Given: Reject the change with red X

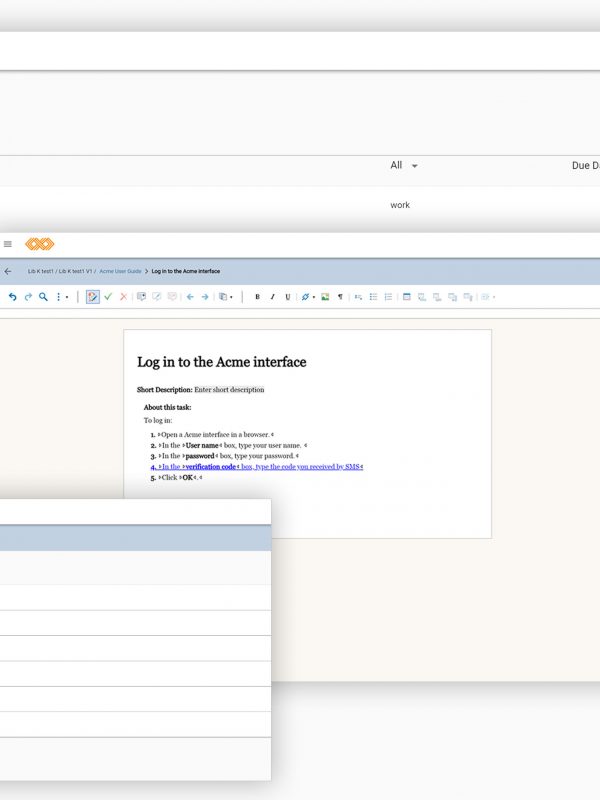Looking at the screenshot, I should click(x=123, y=296).
